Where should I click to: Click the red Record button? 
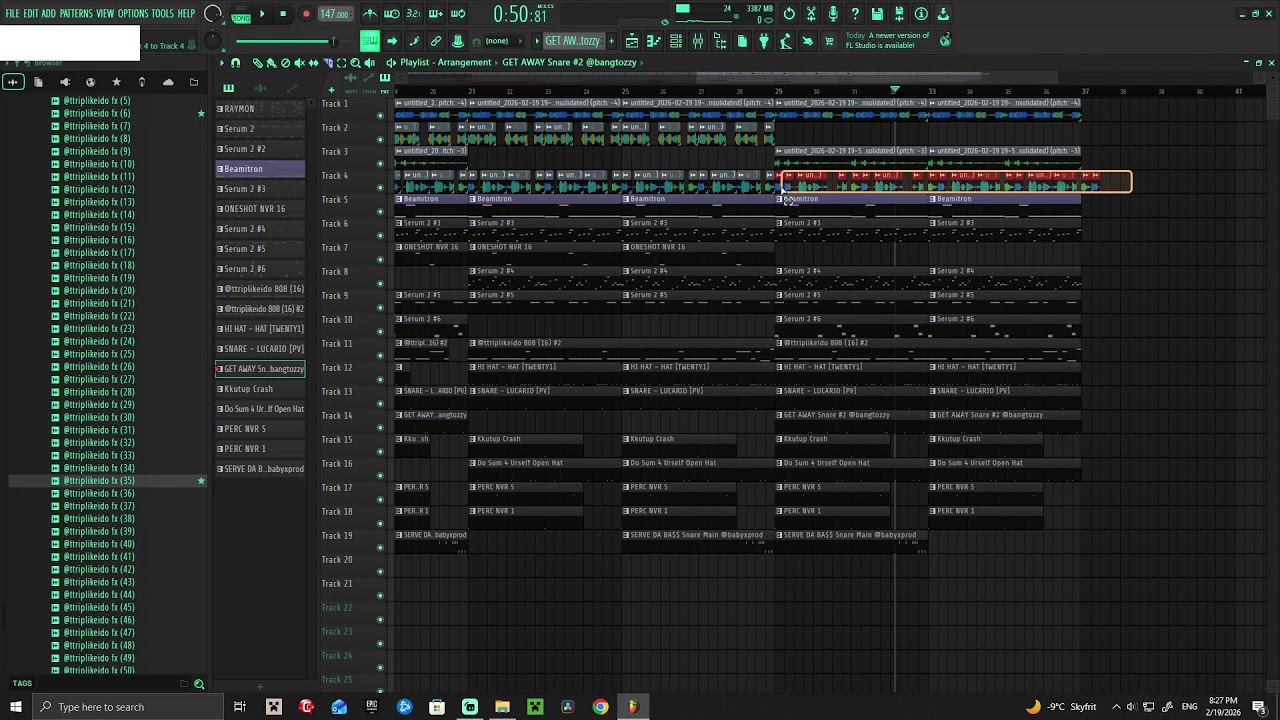pyautogui.click(x=306, y=14)
